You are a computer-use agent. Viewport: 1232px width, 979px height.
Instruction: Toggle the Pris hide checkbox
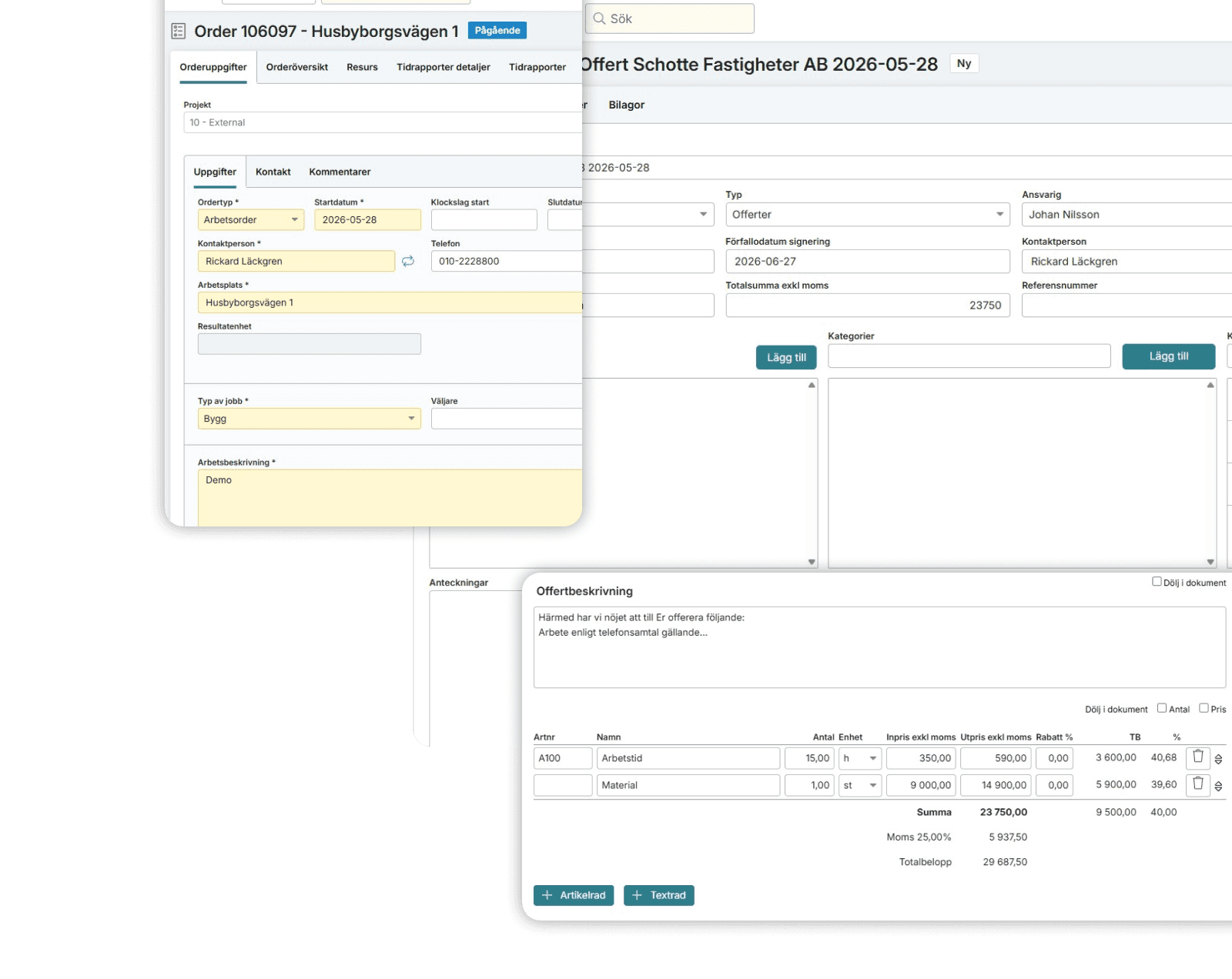click(1204, 708)
